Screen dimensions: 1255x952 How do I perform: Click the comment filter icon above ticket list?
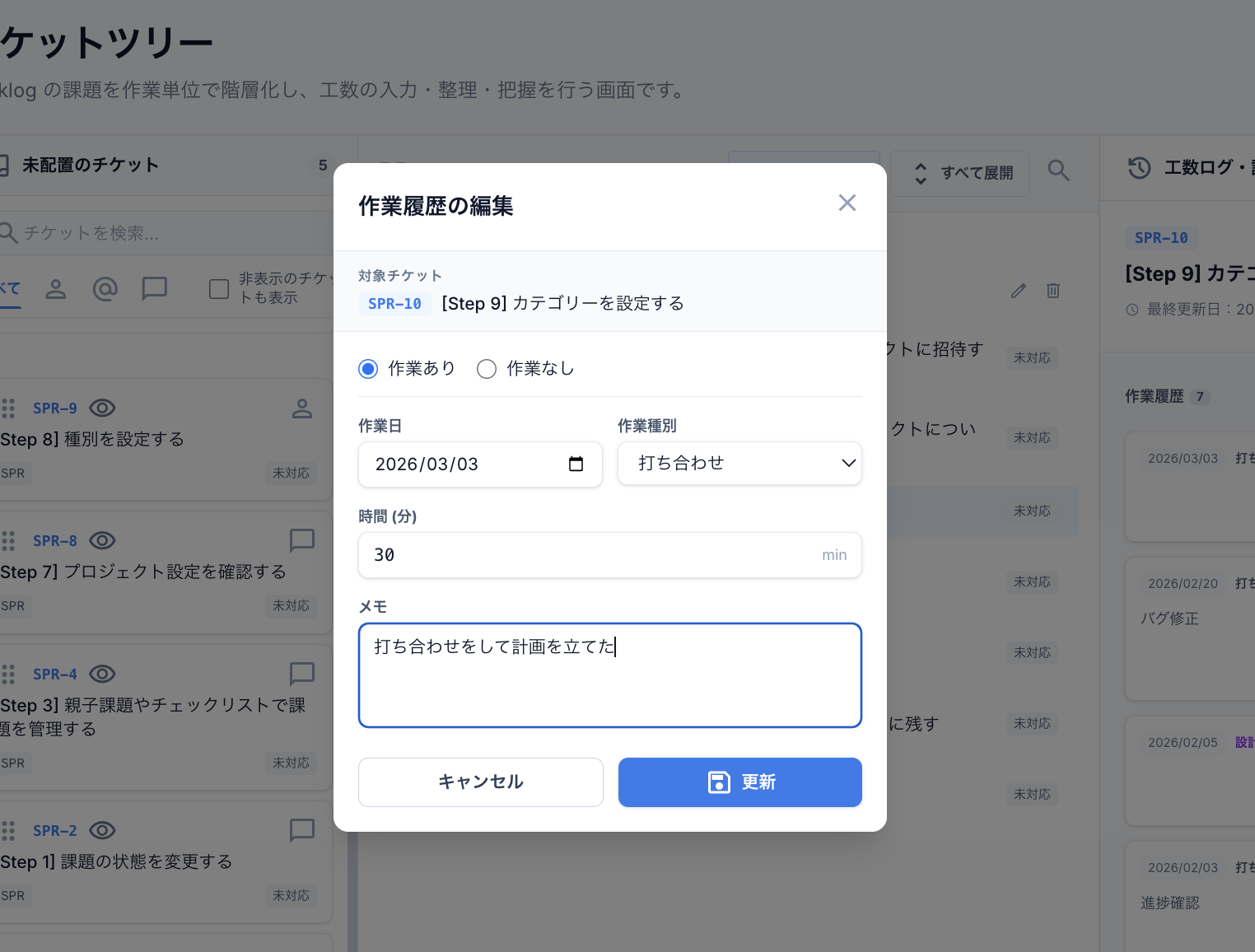pos(155,289)
